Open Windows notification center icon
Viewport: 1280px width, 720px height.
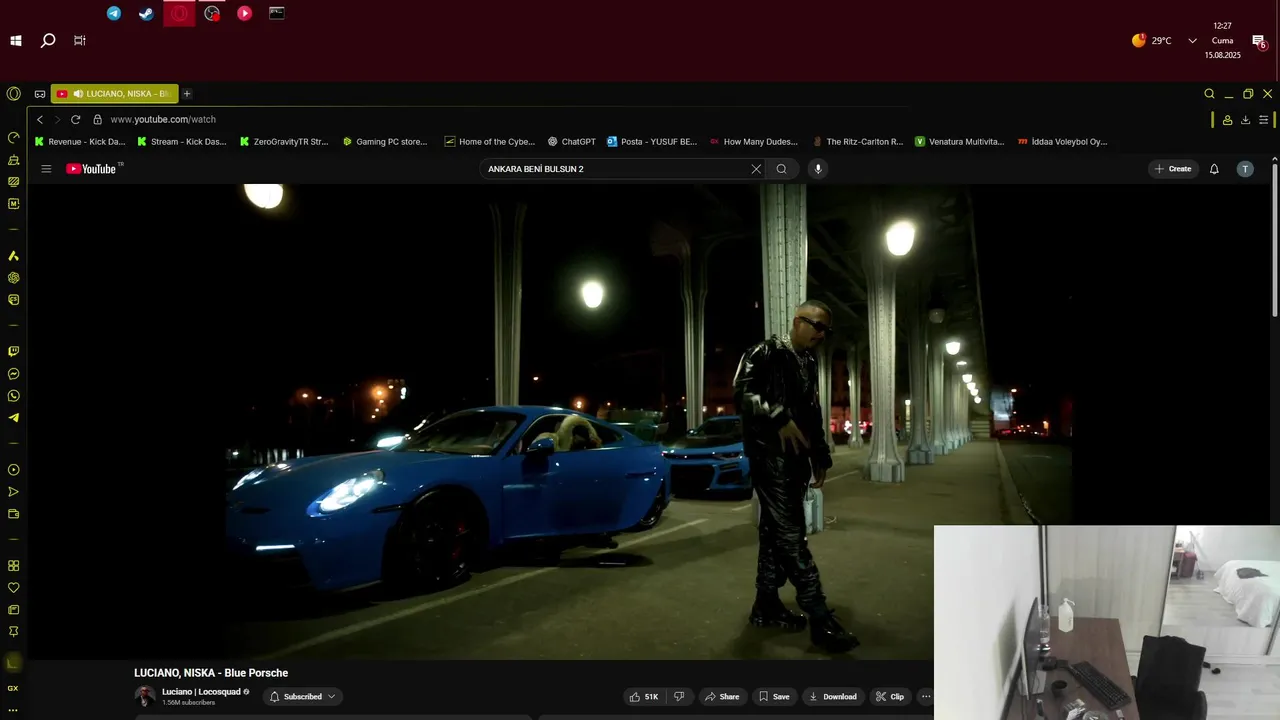pos(1259,41)
